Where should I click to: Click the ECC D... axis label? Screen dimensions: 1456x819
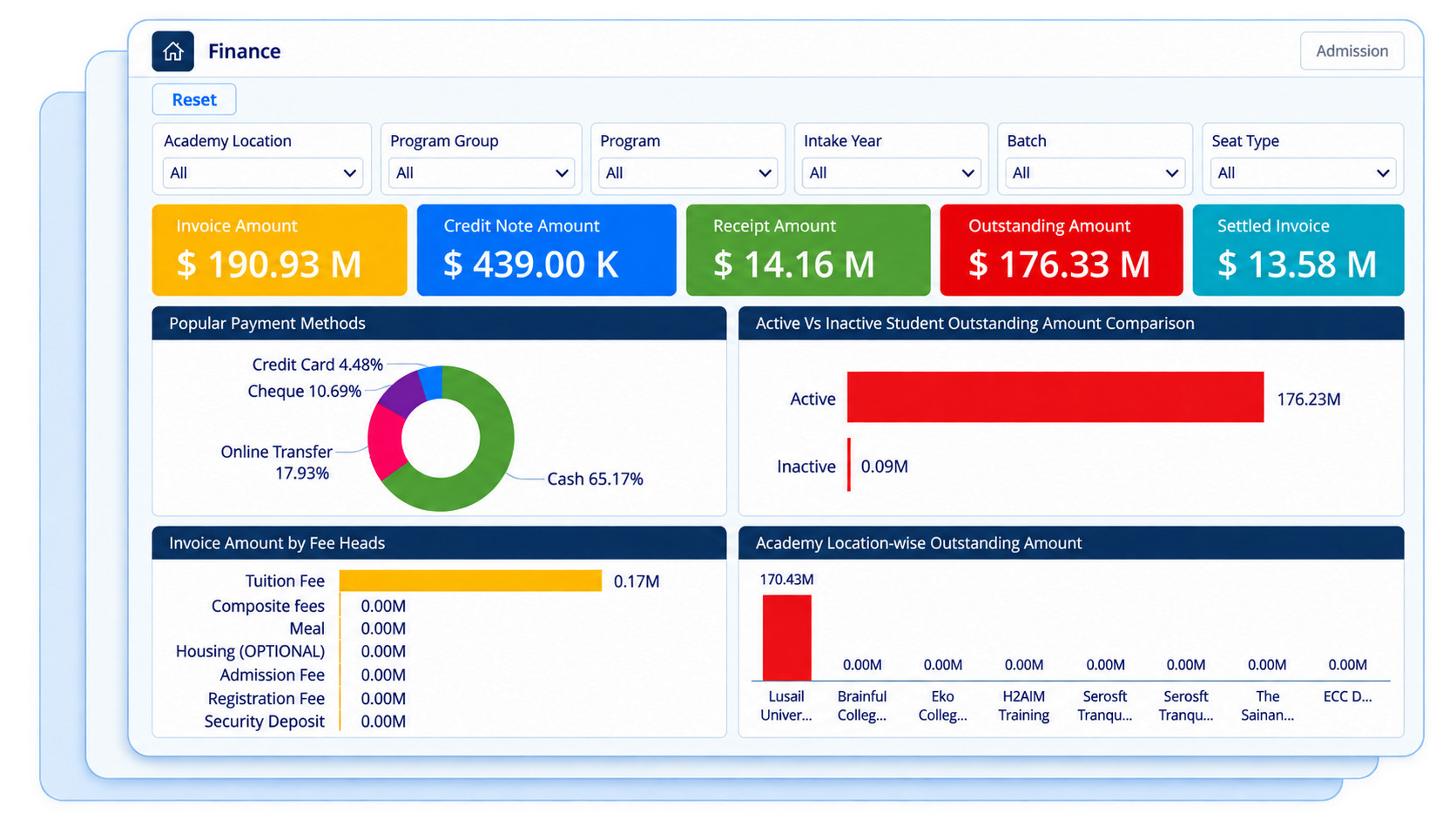click(1347, 696)
